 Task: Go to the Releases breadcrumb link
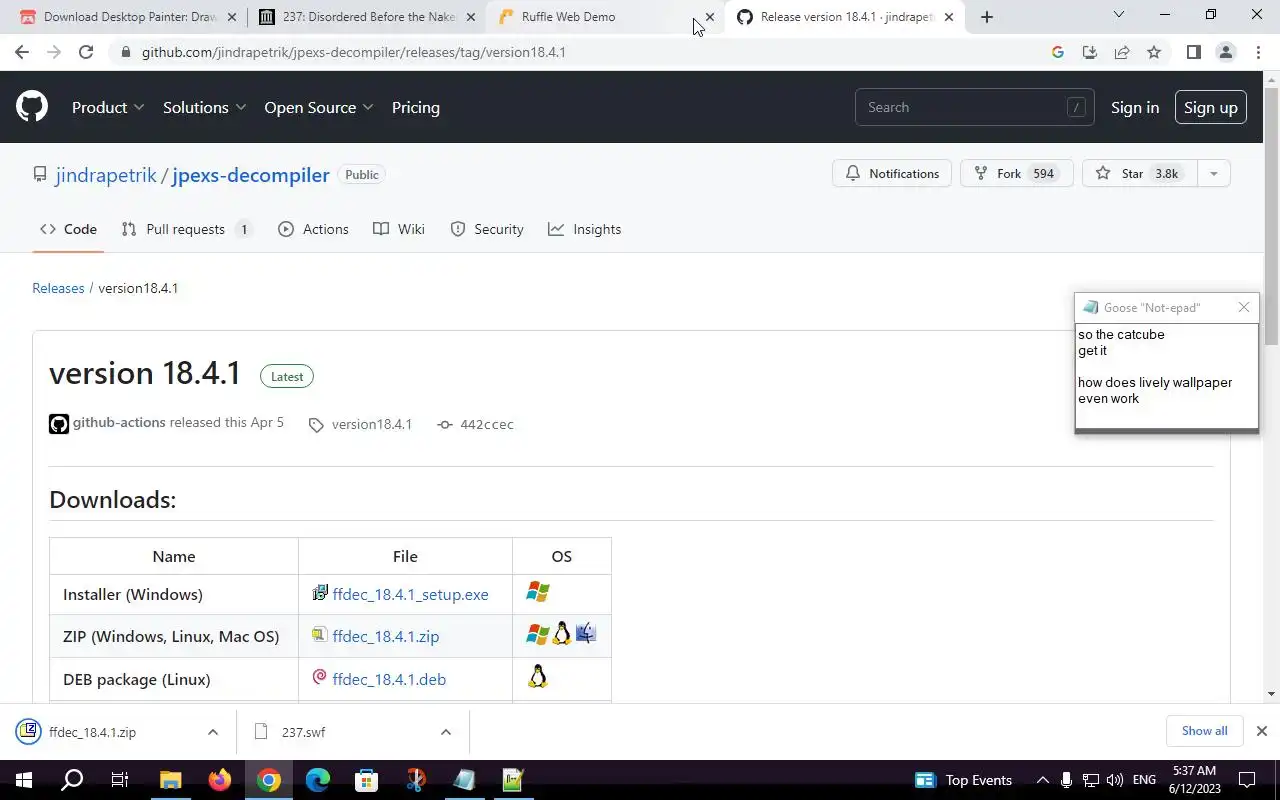pyautogui.click(x=58, y=288)
